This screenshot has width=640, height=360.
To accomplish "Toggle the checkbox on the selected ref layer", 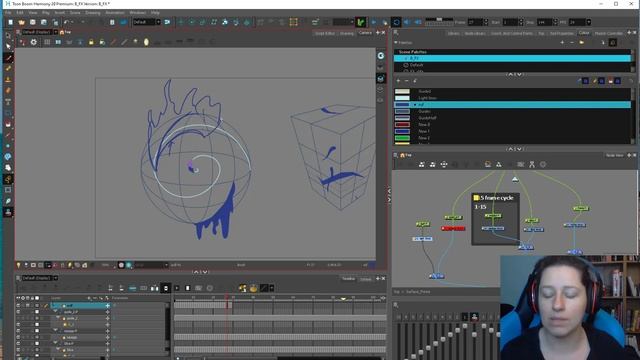I will tap(37, 305).
